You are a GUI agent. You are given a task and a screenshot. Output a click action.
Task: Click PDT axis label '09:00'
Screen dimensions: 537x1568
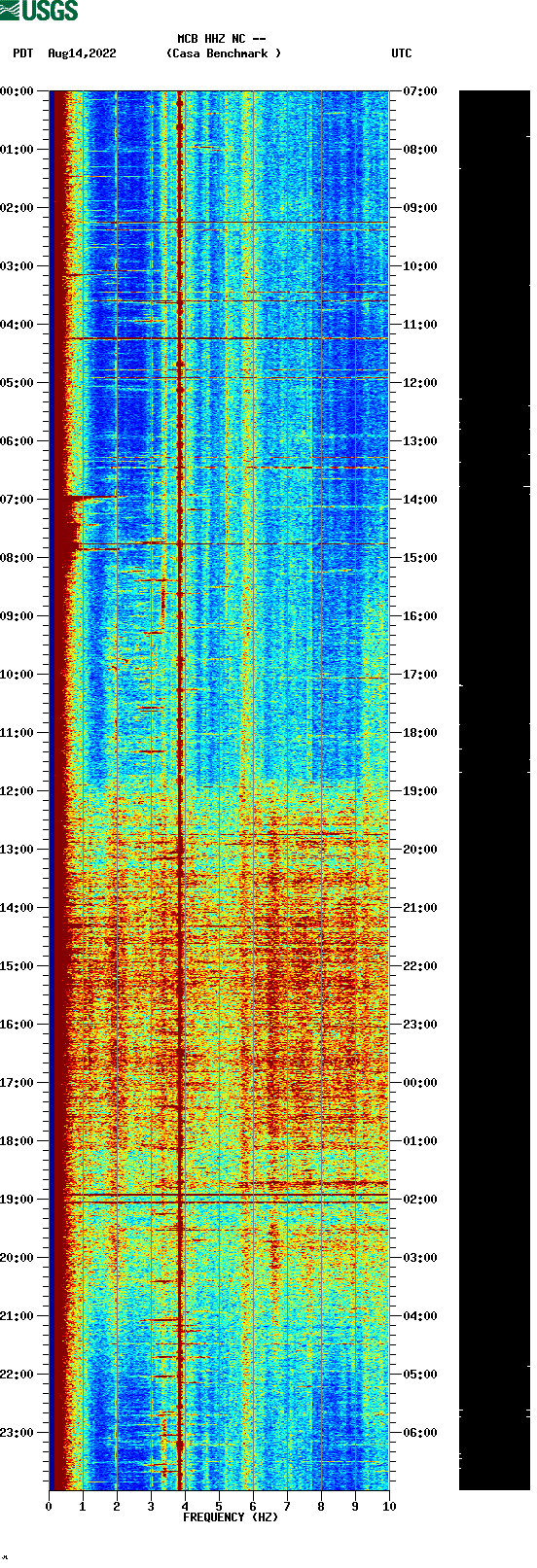[x=17, y=616]
